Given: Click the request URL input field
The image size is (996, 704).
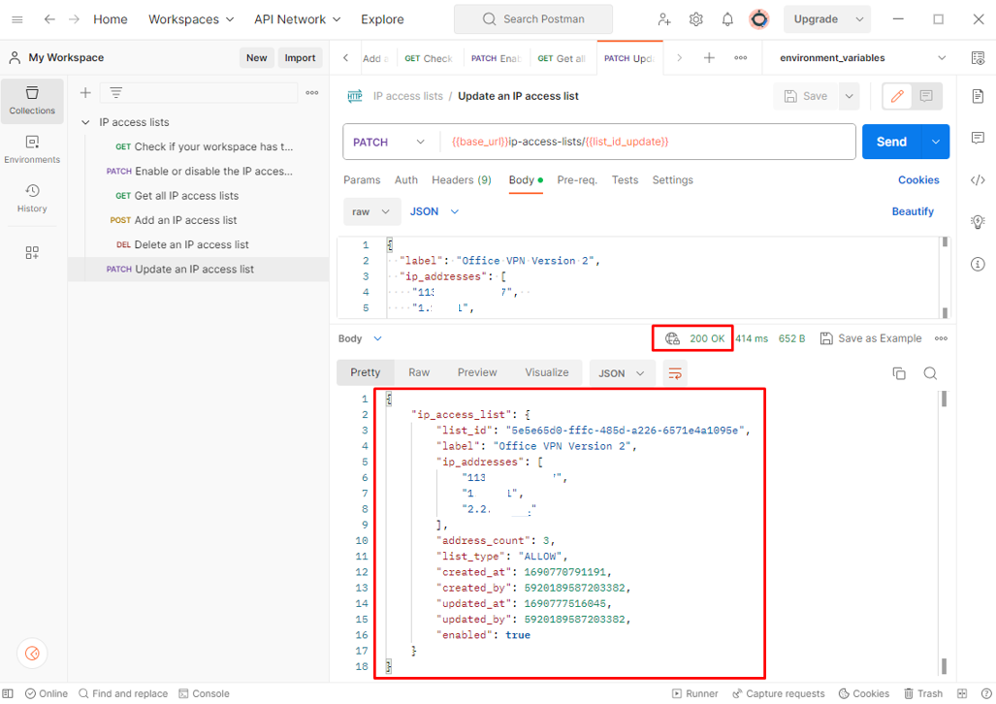Looking at the screenshot, I should (648, 142).
